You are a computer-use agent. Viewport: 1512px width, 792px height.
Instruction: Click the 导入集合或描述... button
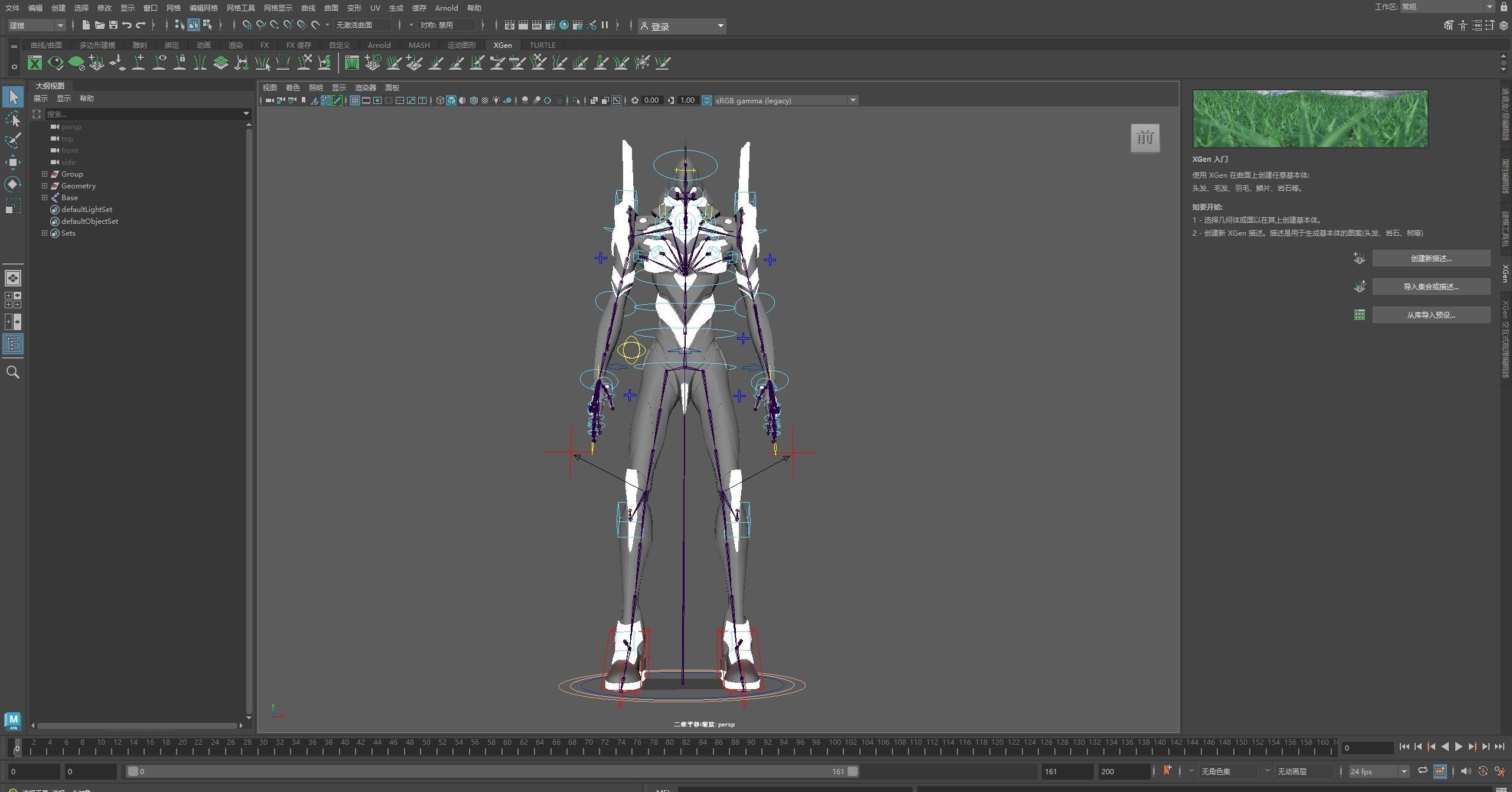(1431, 286)
